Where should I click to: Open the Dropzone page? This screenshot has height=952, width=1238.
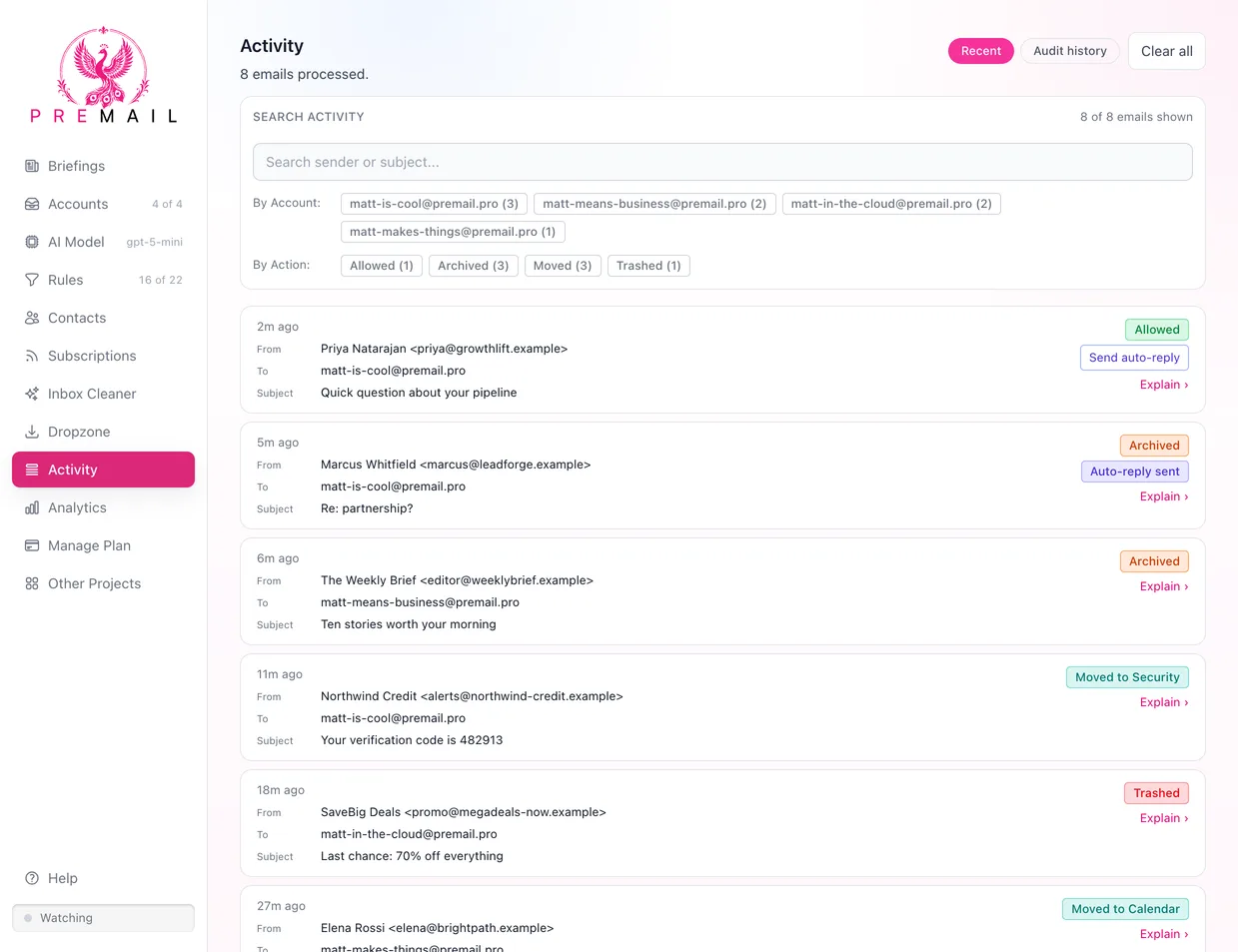103,432
